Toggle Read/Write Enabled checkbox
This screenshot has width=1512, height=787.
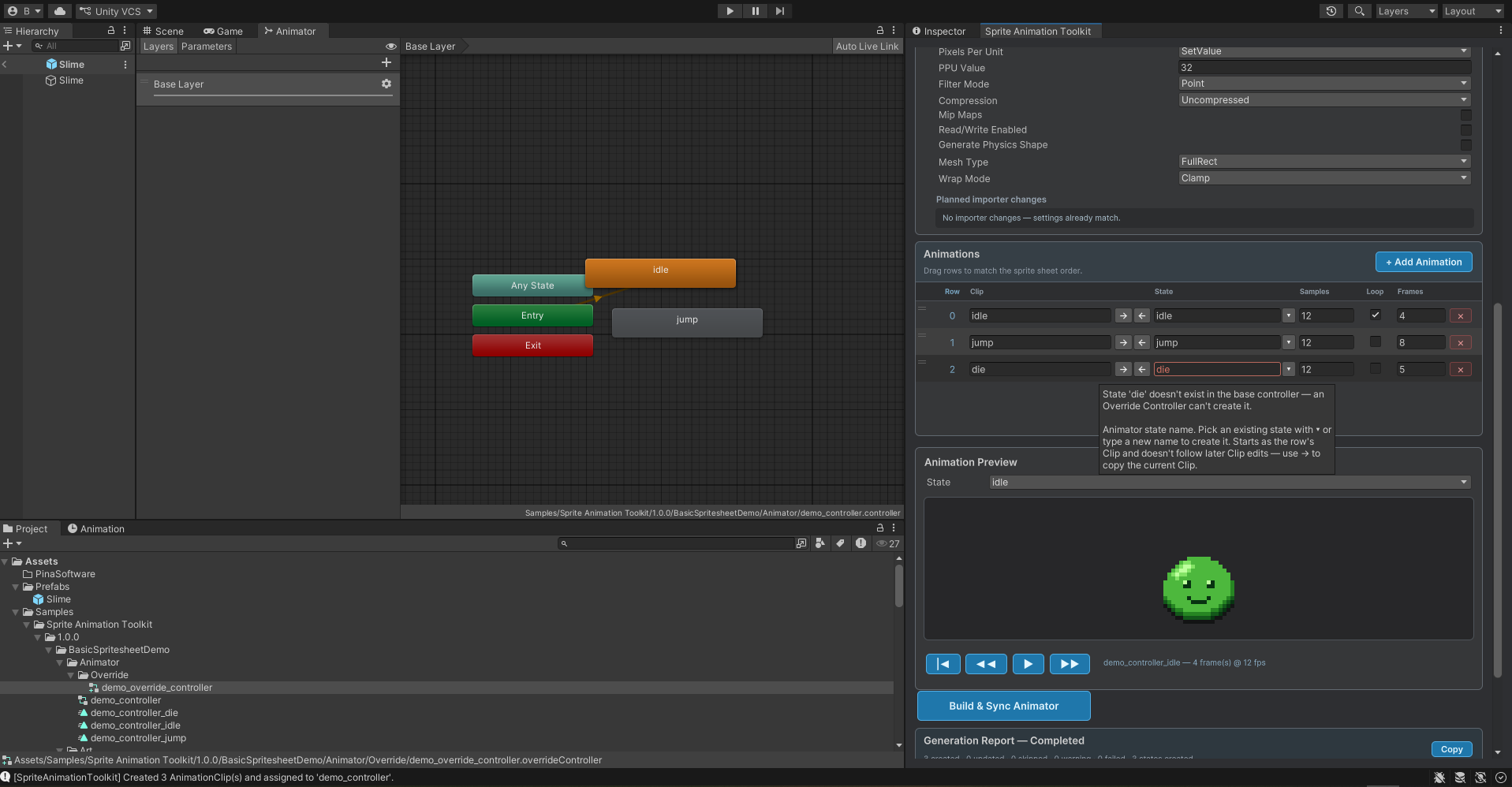click(x=1465, y=130)
